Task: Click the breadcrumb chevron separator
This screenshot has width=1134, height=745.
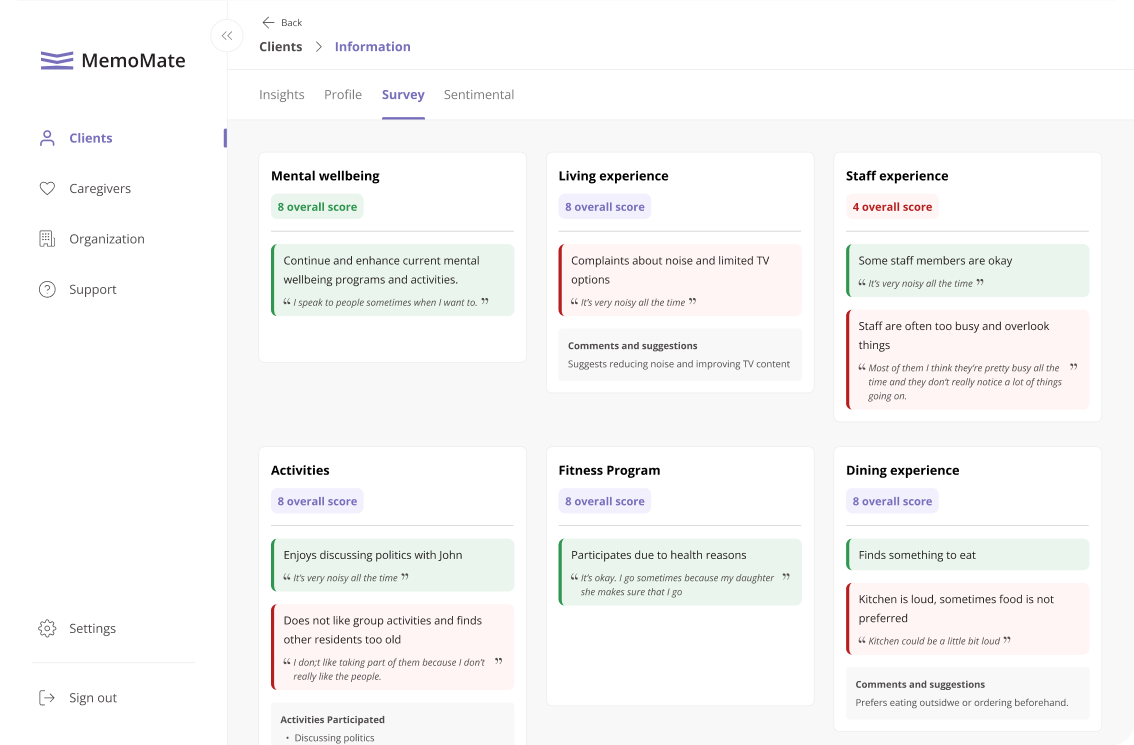Action: tap(318, 47)
